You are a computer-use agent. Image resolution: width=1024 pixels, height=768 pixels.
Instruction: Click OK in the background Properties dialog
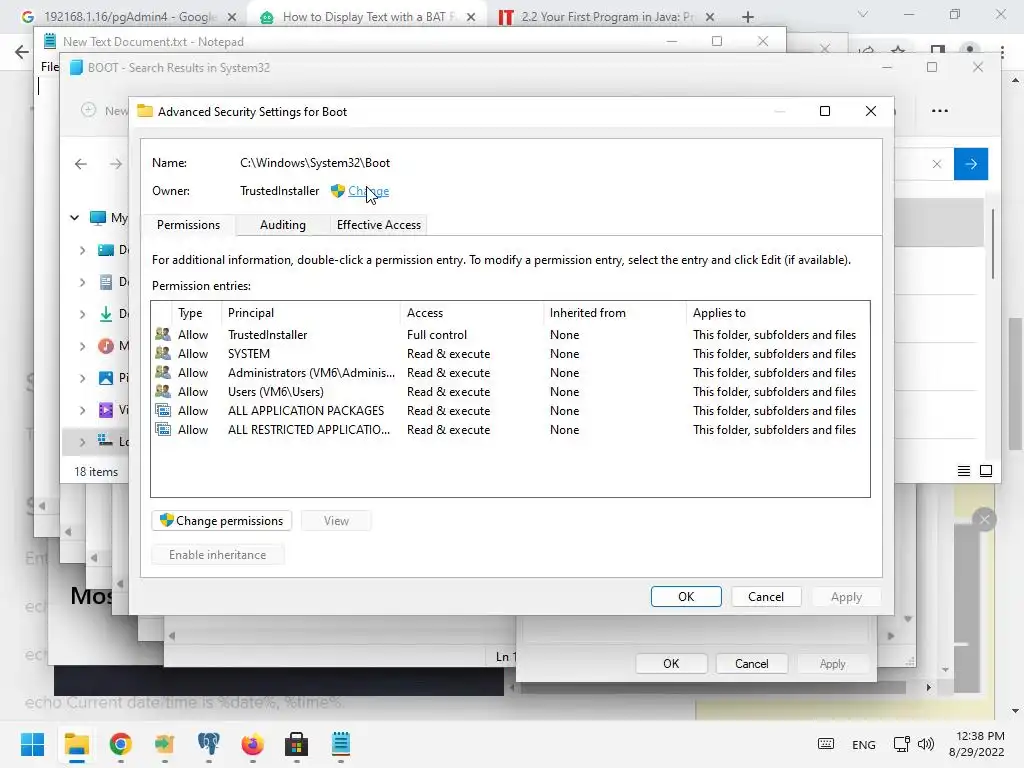(671, 664)
